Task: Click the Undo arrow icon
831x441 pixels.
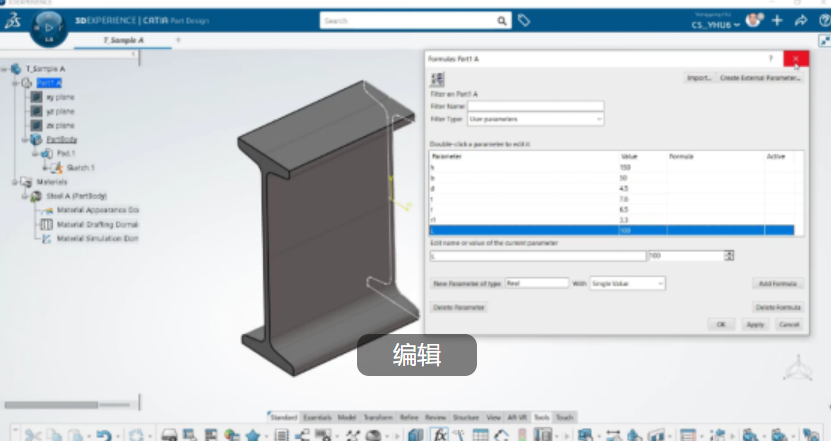Action: [103, 436]
